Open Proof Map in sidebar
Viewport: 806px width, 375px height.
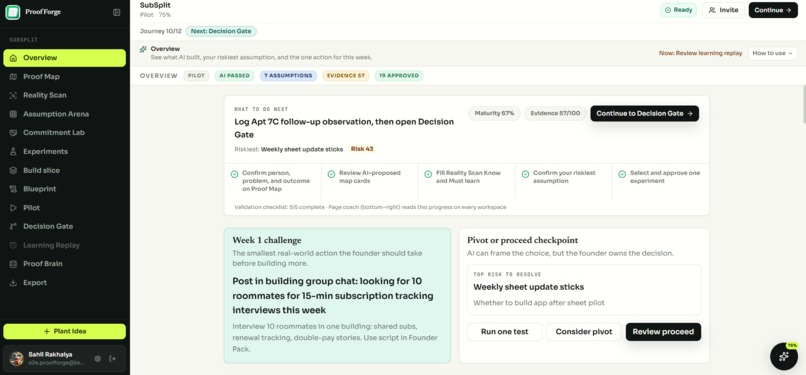point(64,77)
